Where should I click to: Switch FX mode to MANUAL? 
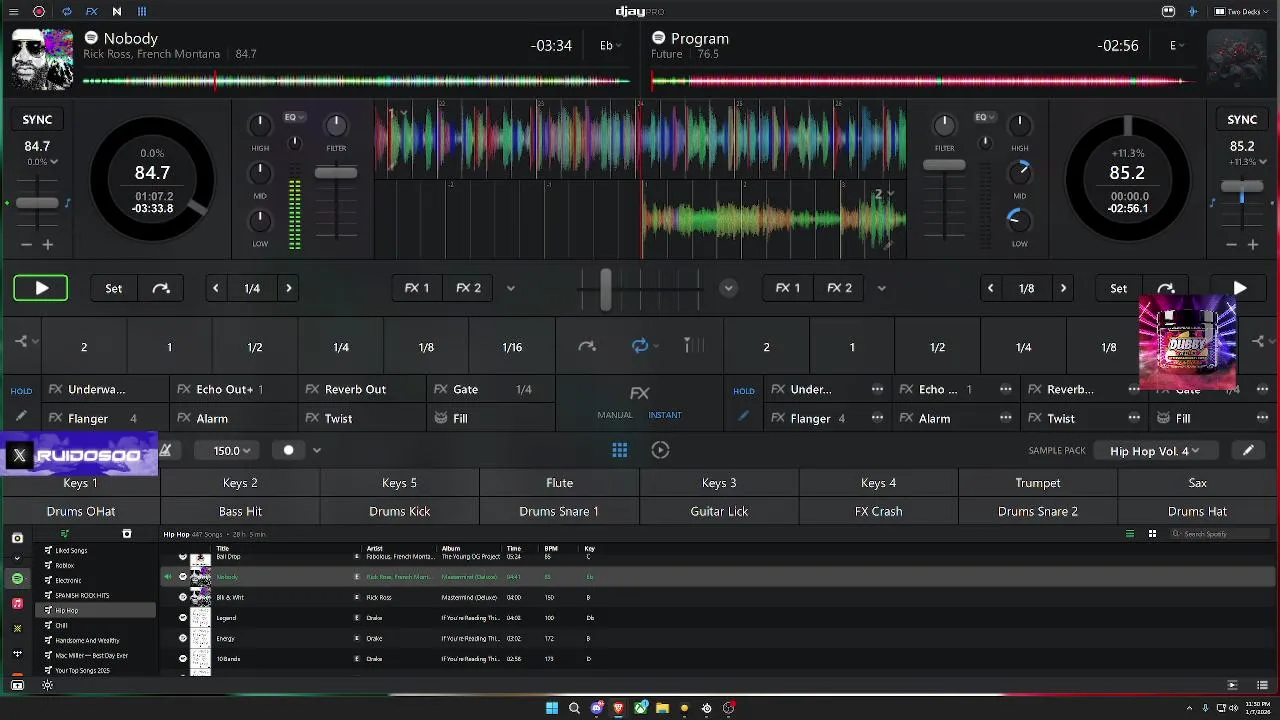(x=615, y=415)
